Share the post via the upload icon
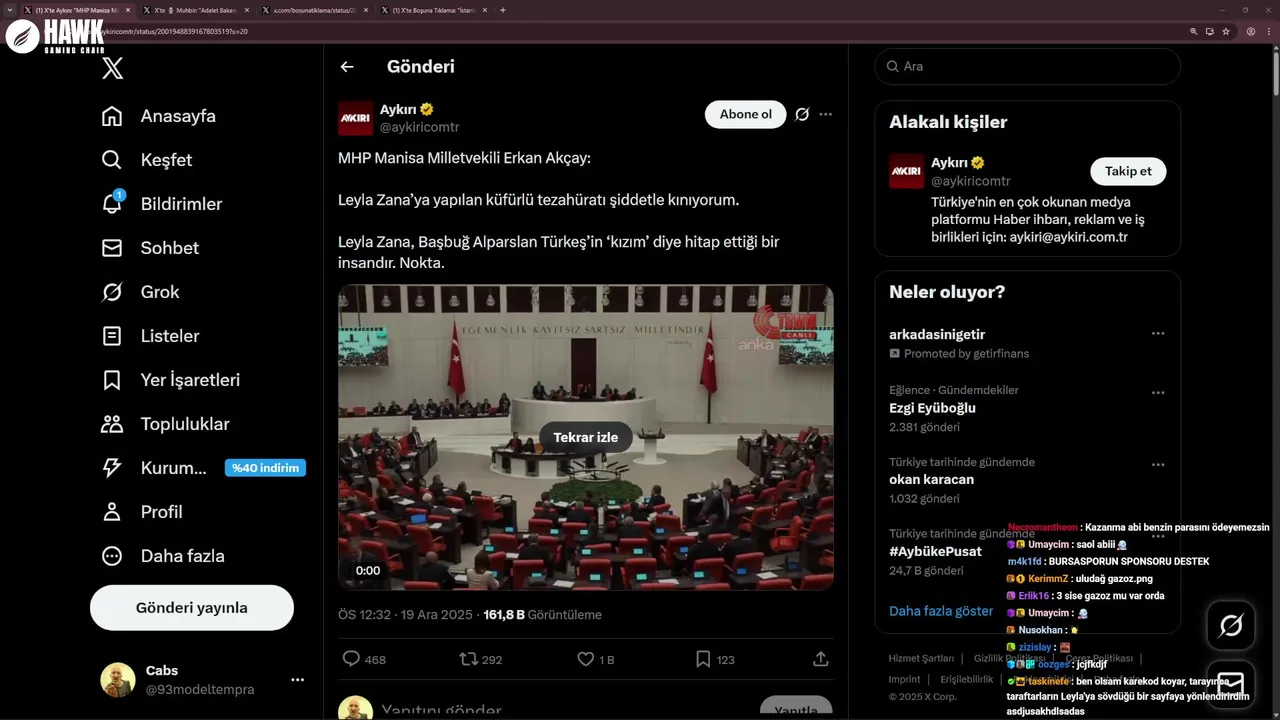The height and width of the screenshot is (720, 1280). pos(821,659)
